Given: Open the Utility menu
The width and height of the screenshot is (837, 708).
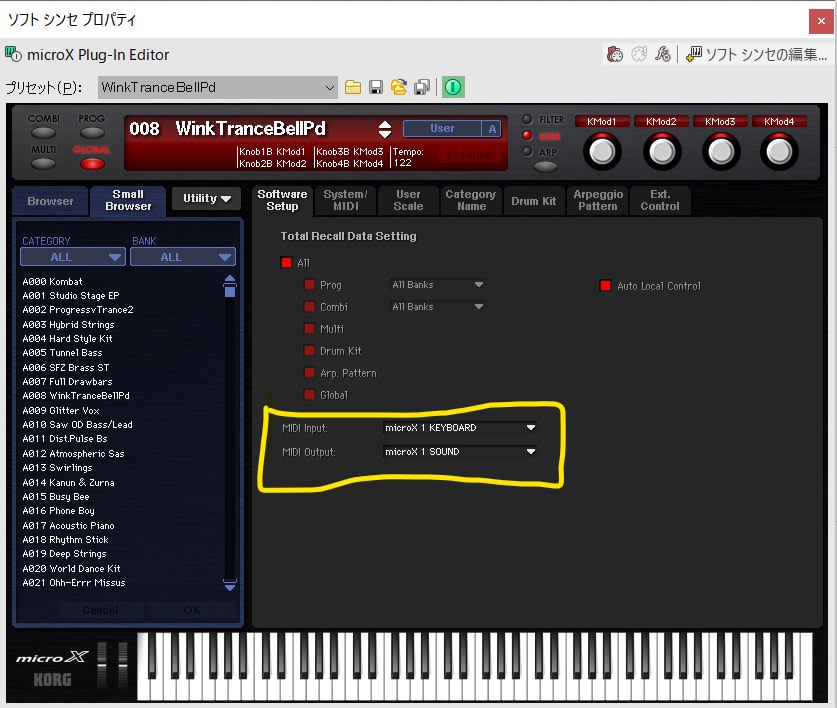Looking at the screenshot, I should (x=207, y=198).
